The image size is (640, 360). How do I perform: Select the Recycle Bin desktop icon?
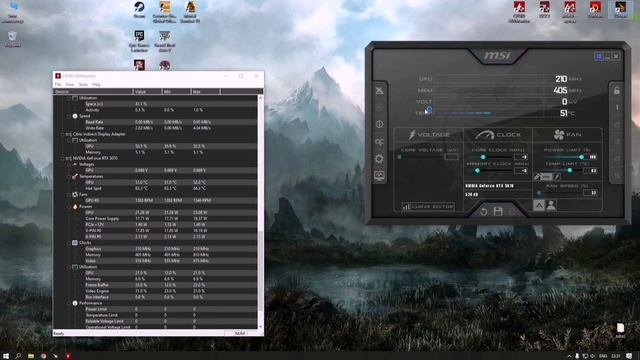(13, 39)
